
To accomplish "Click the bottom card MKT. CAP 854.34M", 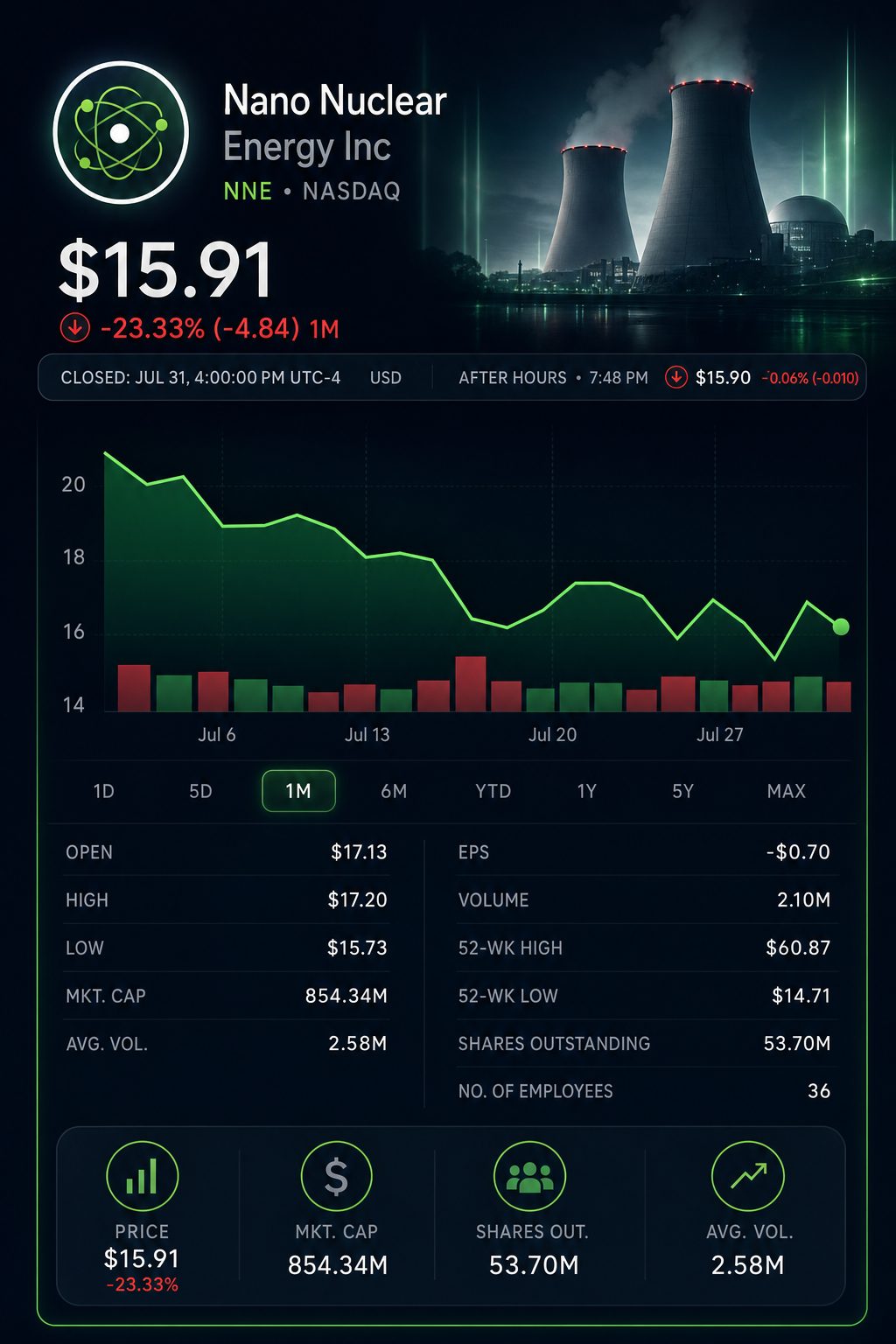I will [x=337, y=1265].
